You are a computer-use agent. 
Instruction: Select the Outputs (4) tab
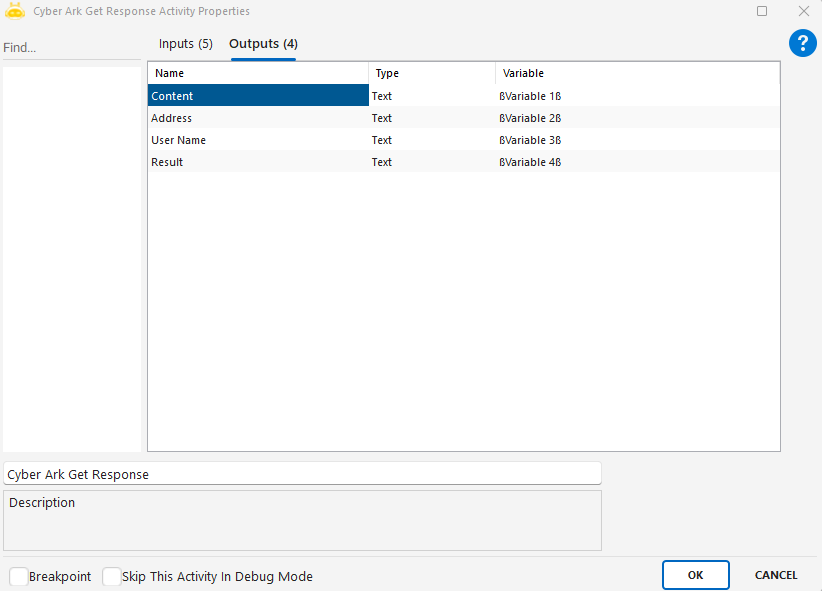click(x=263, y=44)
